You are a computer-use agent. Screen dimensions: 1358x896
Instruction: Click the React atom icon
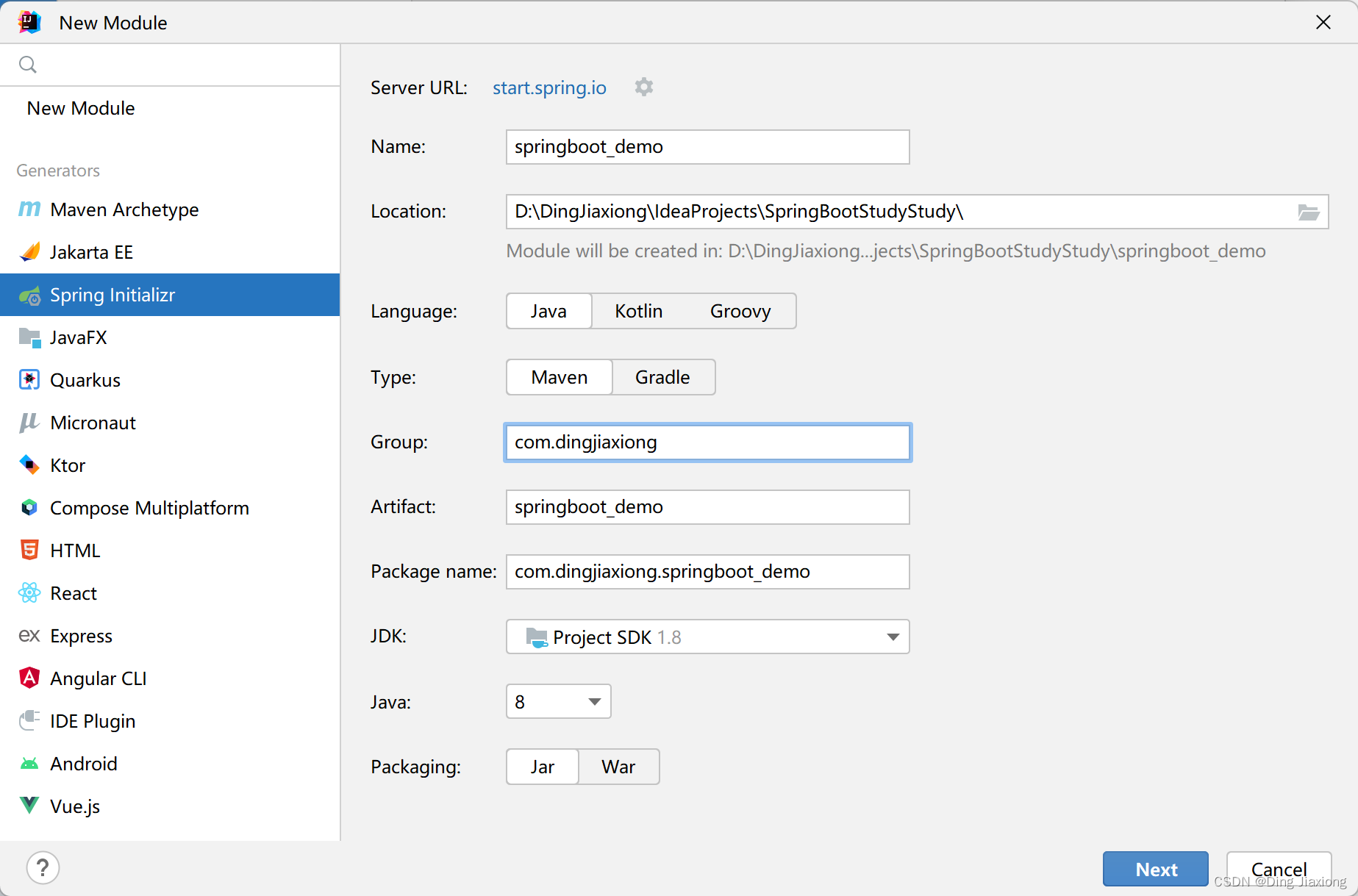tap(29, 593)
